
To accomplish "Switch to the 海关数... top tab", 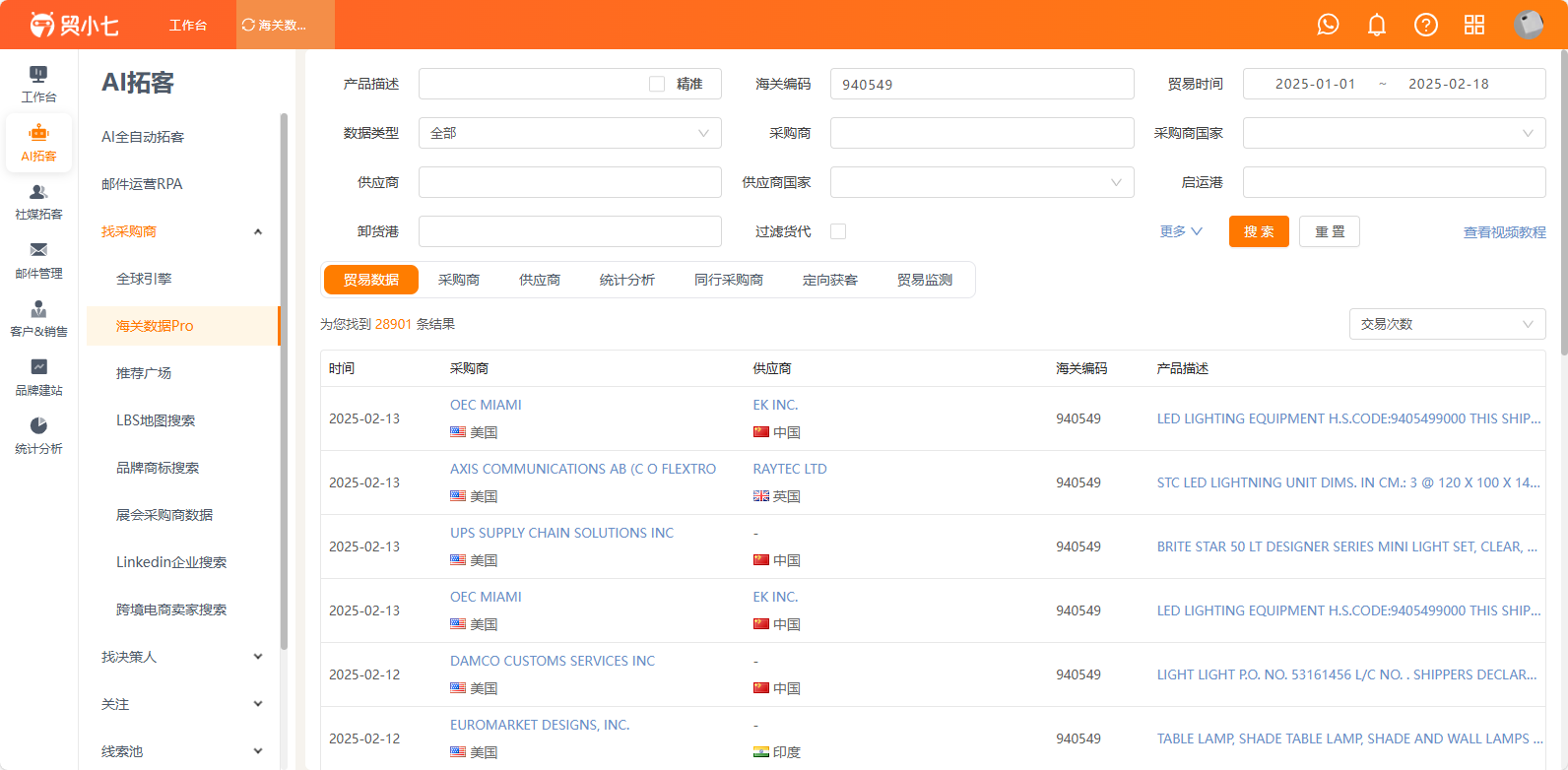I will click(x=285, y=25).
